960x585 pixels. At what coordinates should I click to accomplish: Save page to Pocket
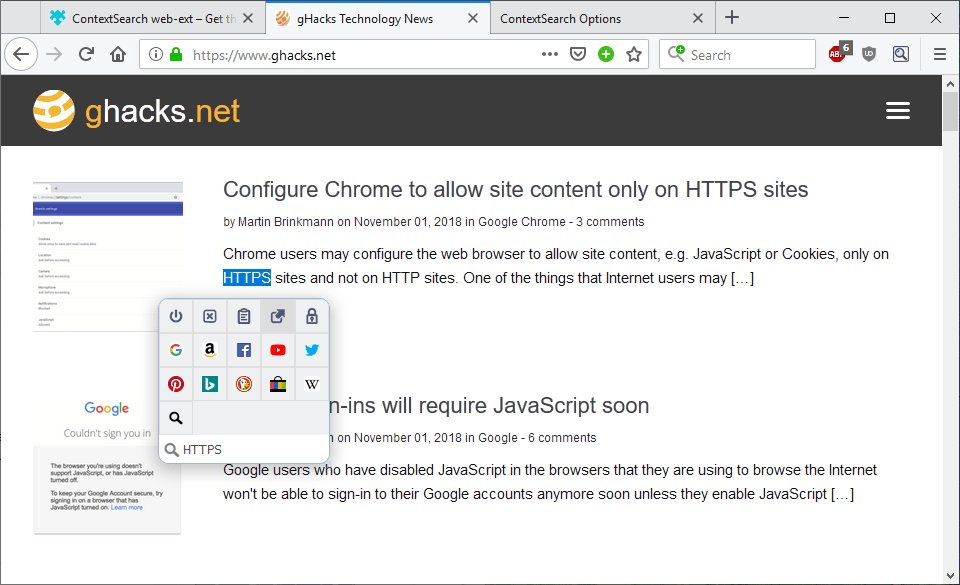click(578, 54)
